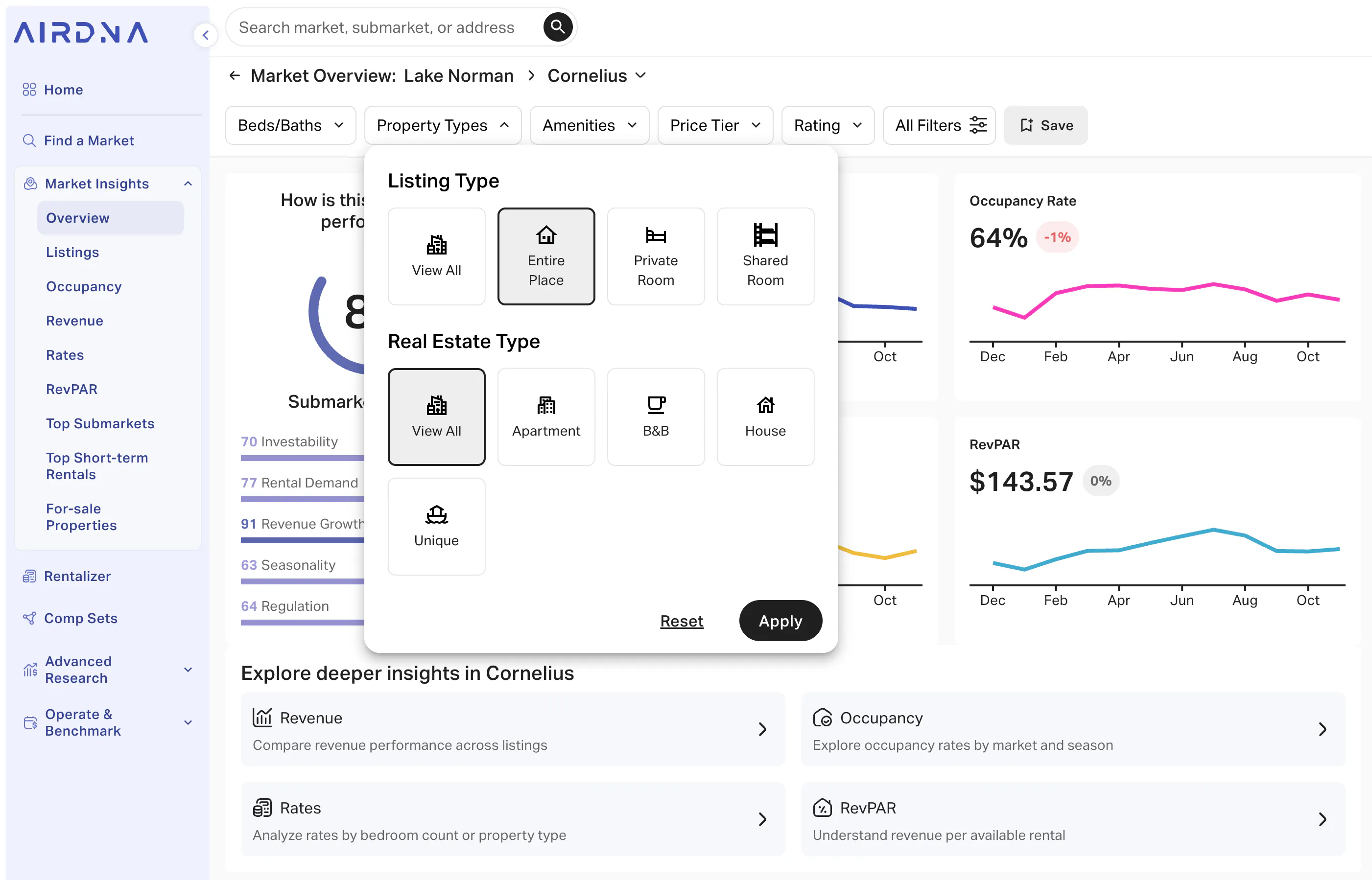Collapse the Property Types dropdown

443,125
